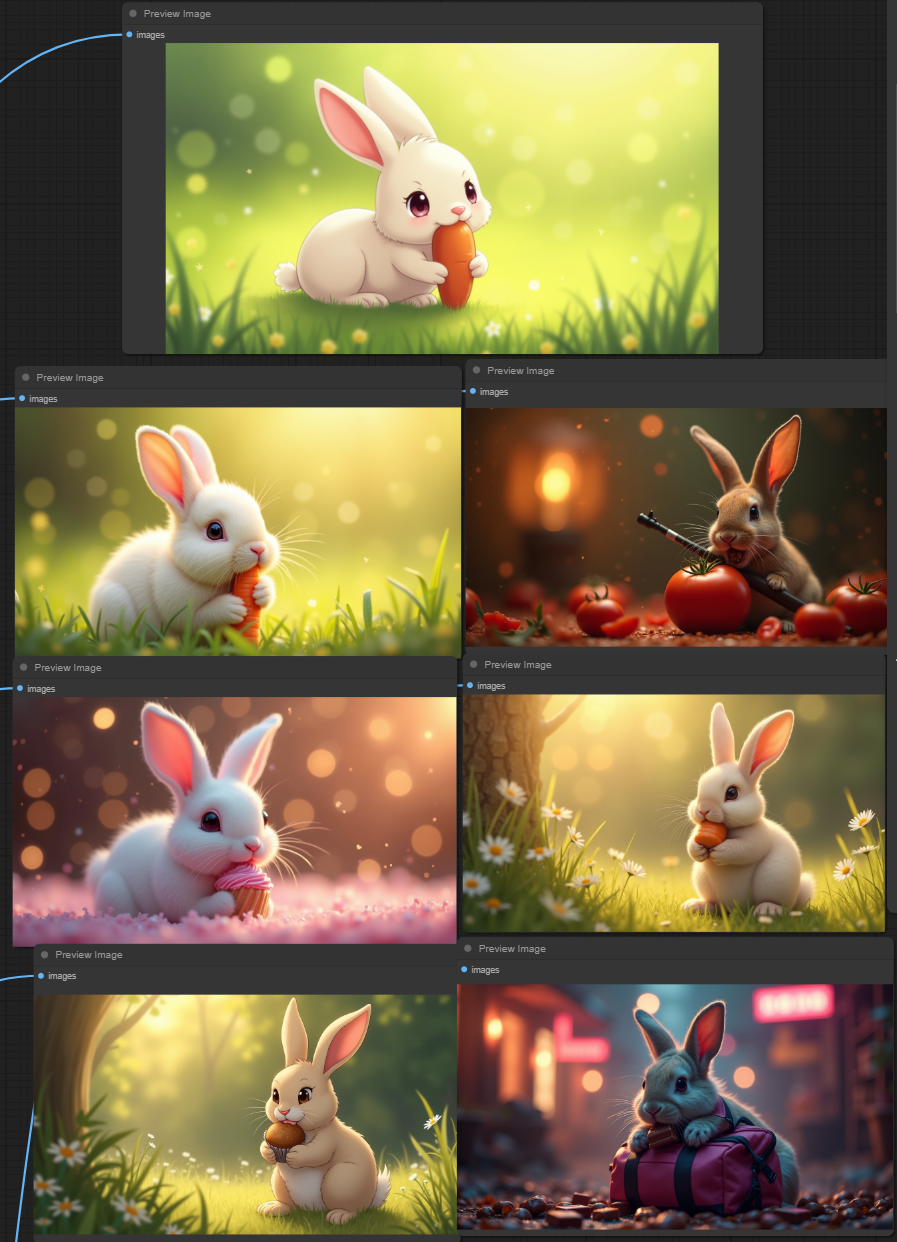This screenshot has height=1242, width=897.
Task: Select images input port on tomato rabbit node
Action: point(473,392)
